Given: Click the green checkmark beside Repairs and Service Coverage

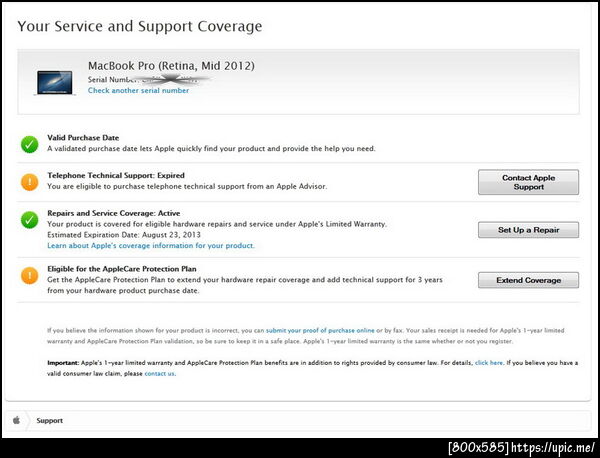Looking at the screenshot, I should (x=29, y=220).
